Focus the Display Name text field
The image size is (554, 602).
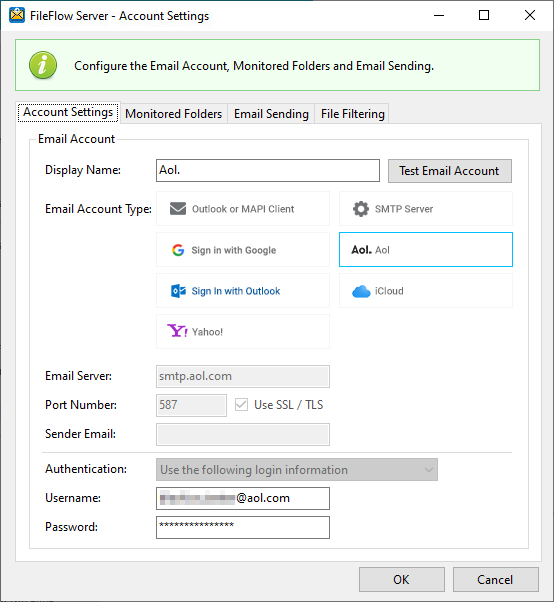pos(268,170)
